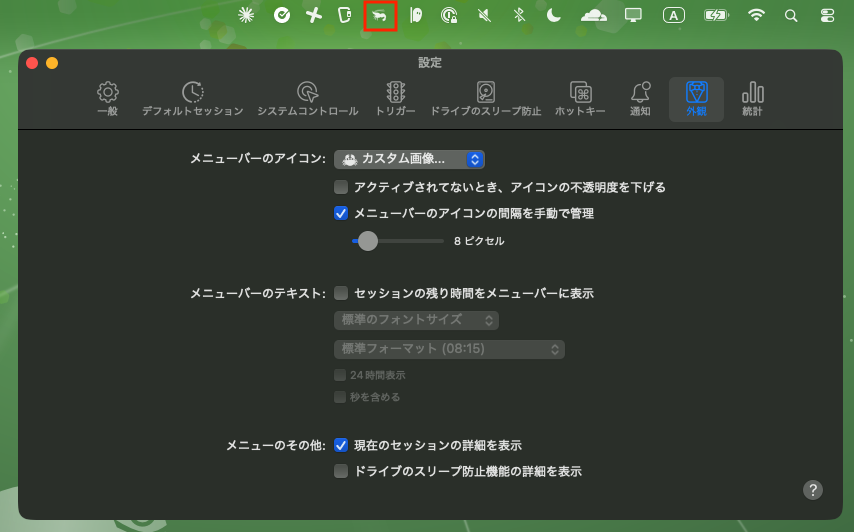The height and width of the screenshot is (532, 854).
Task: Toggle the 秒を含める checkbox
Action: tap(340, 397)
